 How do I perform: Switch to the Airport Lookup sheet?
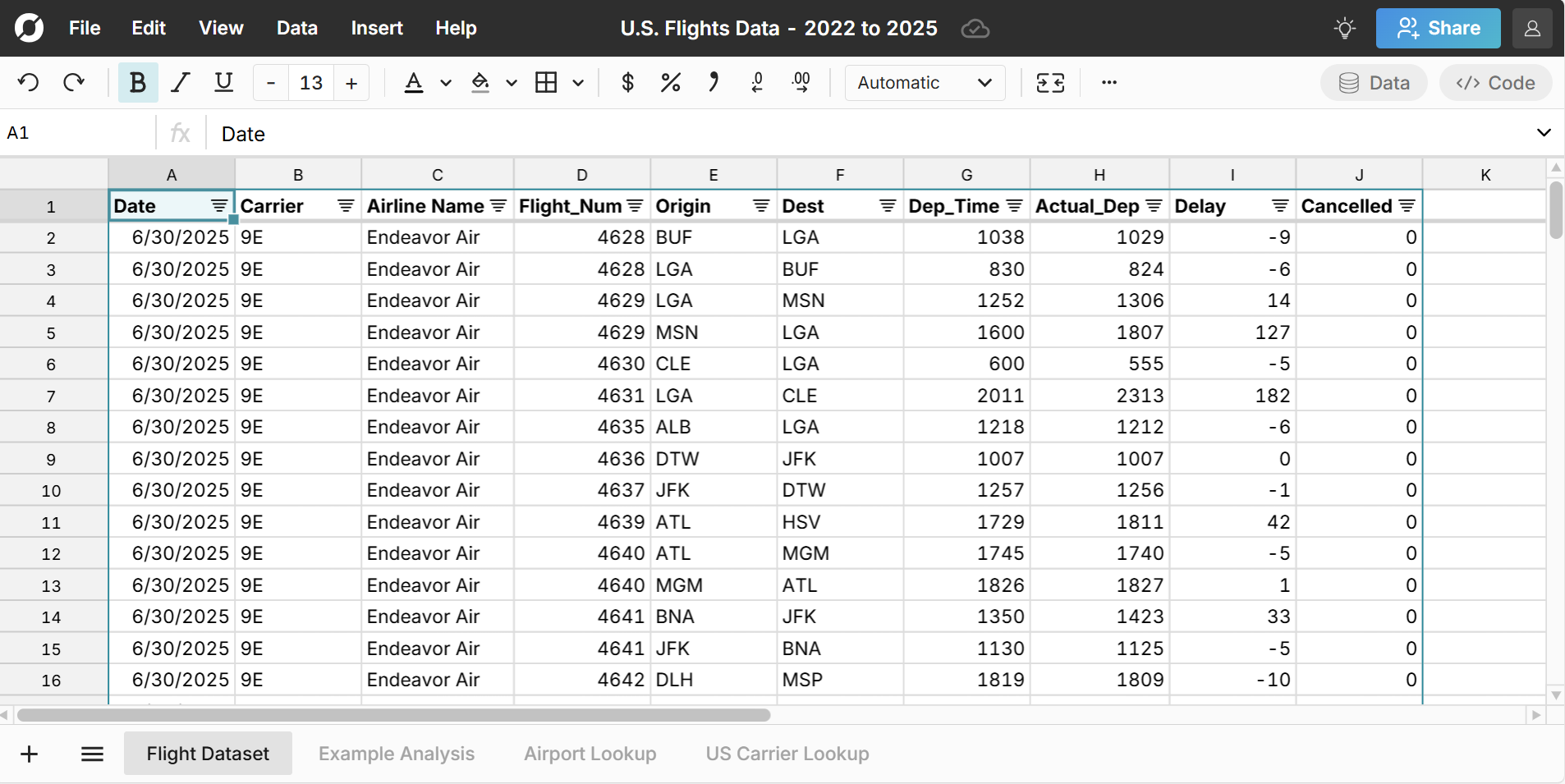[x=590, y=753]
